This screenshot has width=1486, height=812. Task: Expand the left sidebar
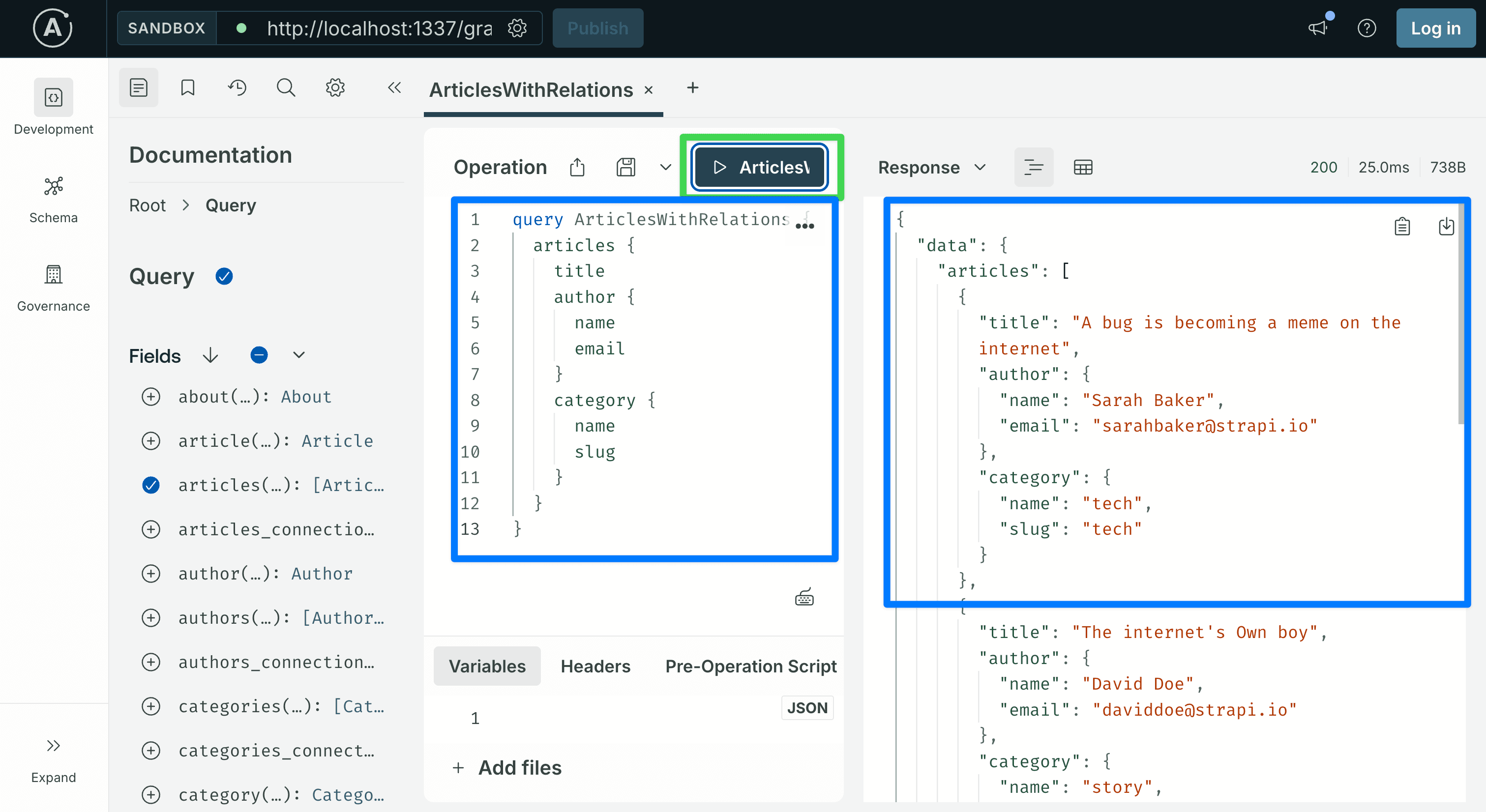tap(53, 760)
